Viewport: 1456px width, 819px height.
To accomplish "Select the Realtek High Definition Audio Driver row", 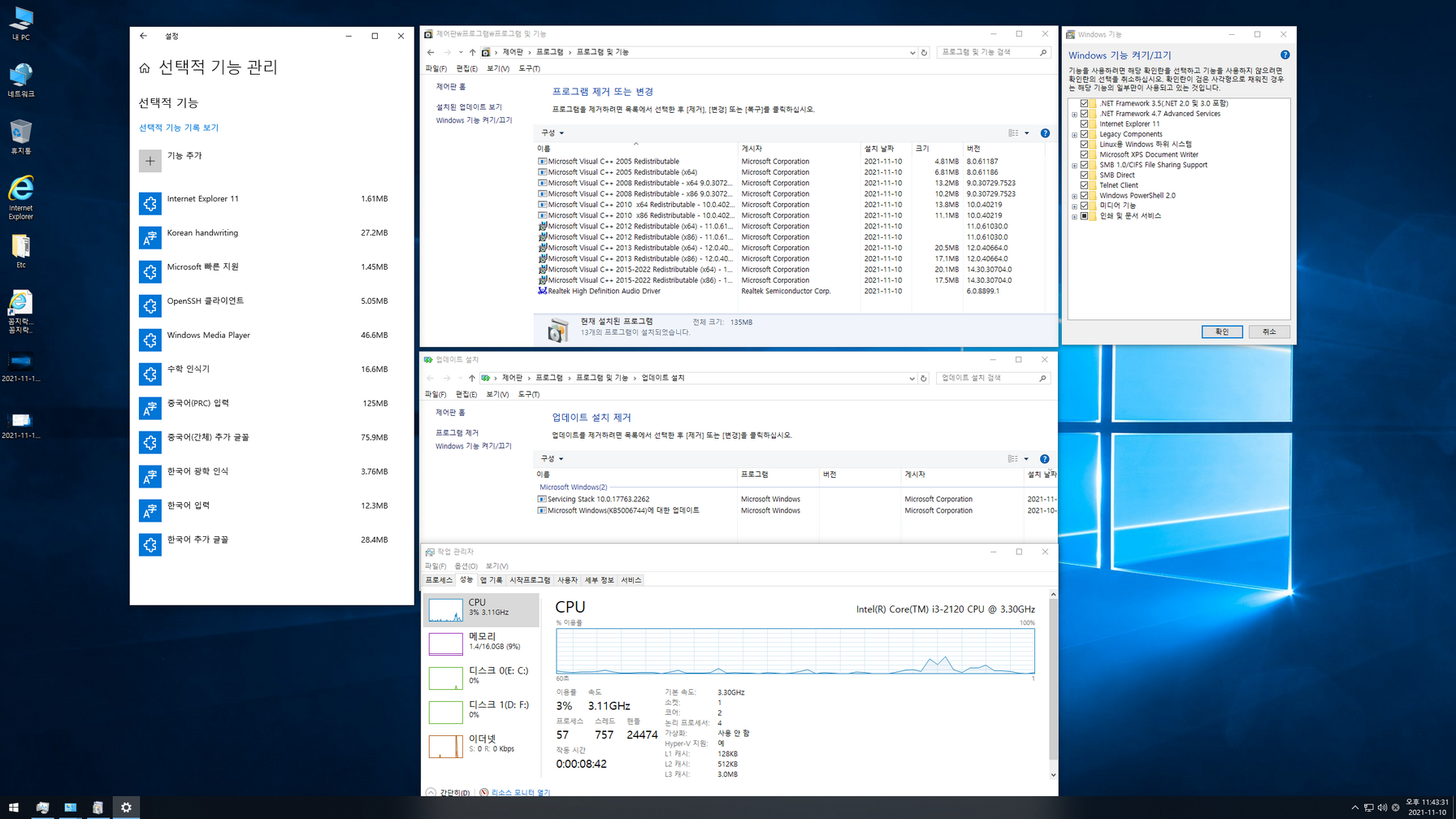I will coord(789,291).
